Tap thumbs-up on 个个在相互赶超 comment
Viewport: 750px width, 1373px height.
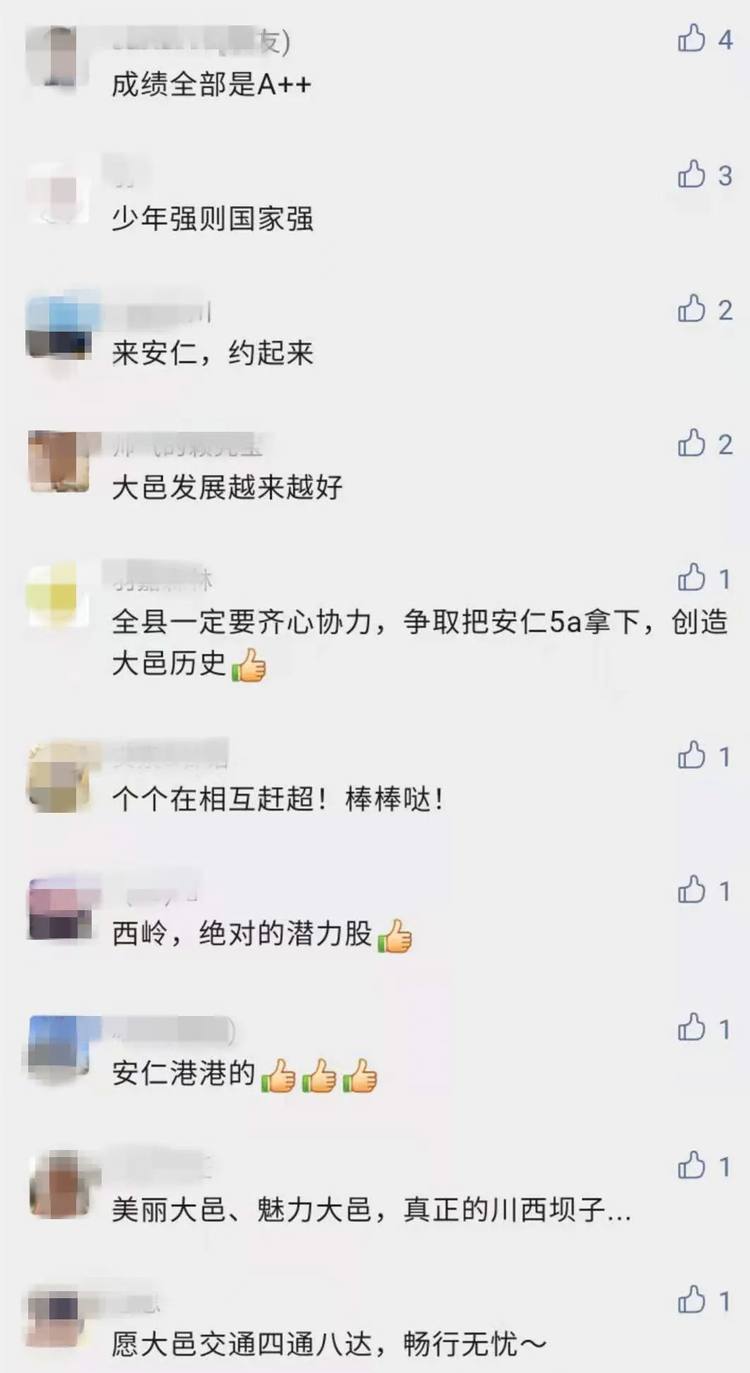tap(692, 755)
